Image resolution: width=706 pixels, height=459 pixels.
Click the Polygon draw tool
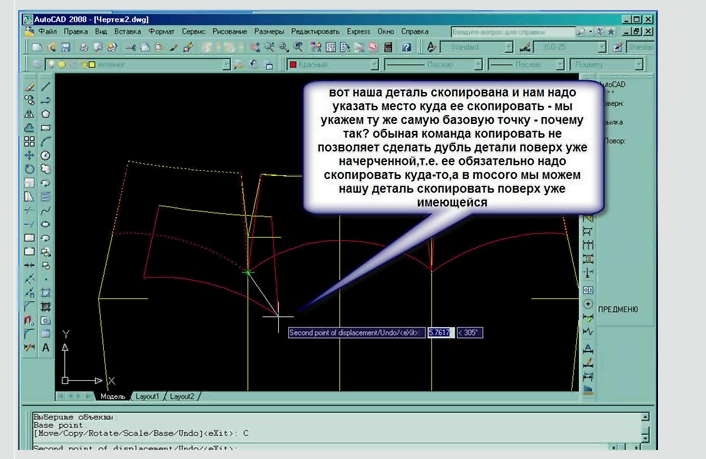[x=46, y=115]
